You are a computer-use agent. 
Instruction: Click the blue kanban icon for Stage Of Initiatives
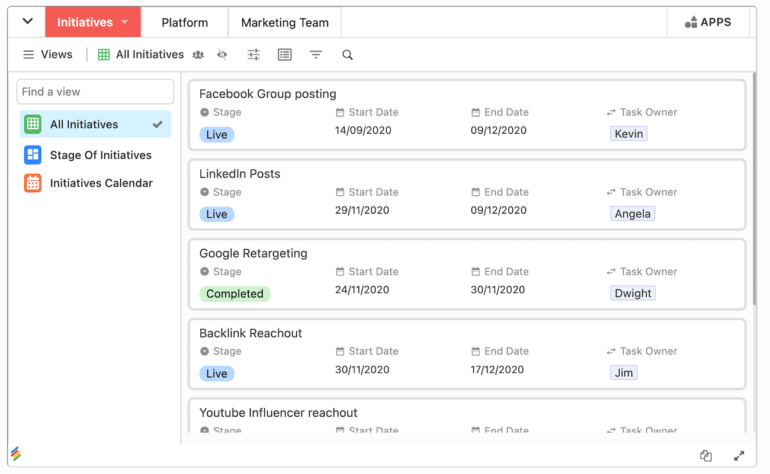(x=33, y=155)
